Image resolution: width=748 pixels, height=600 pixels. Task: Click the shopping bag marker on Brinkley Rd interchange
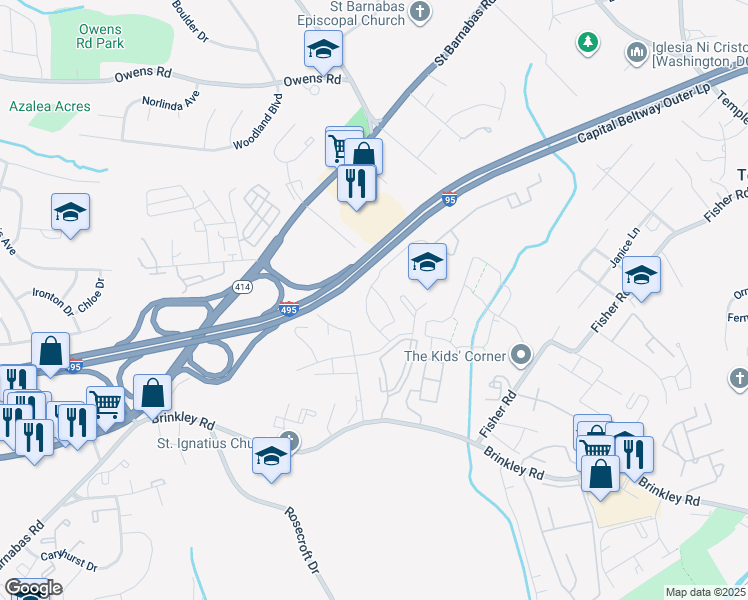(153, 393)
